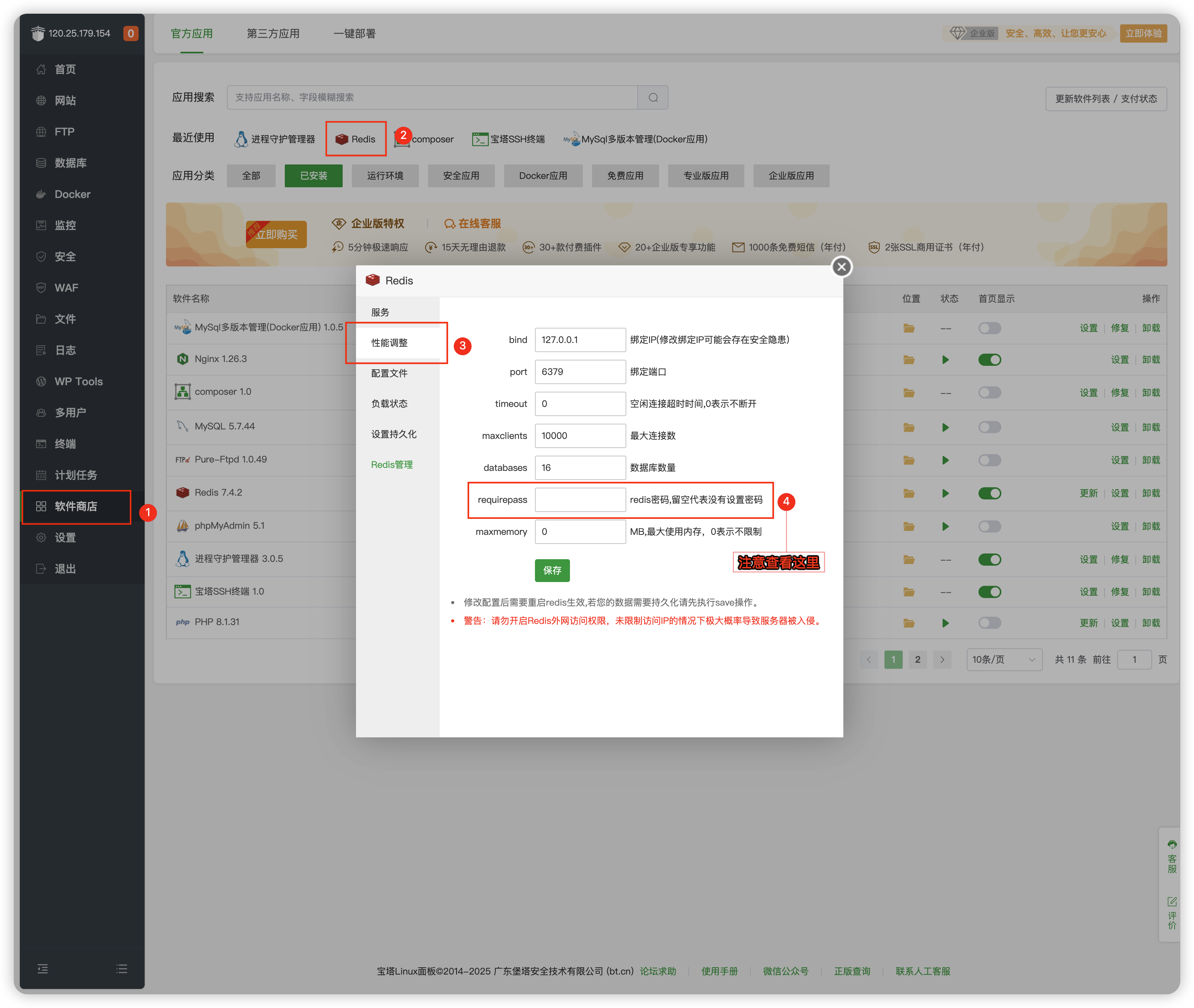Collapse the sidebar menu icon at bottom left
This screenshot has width=1194, height=1008.
[x=43, y=968]
